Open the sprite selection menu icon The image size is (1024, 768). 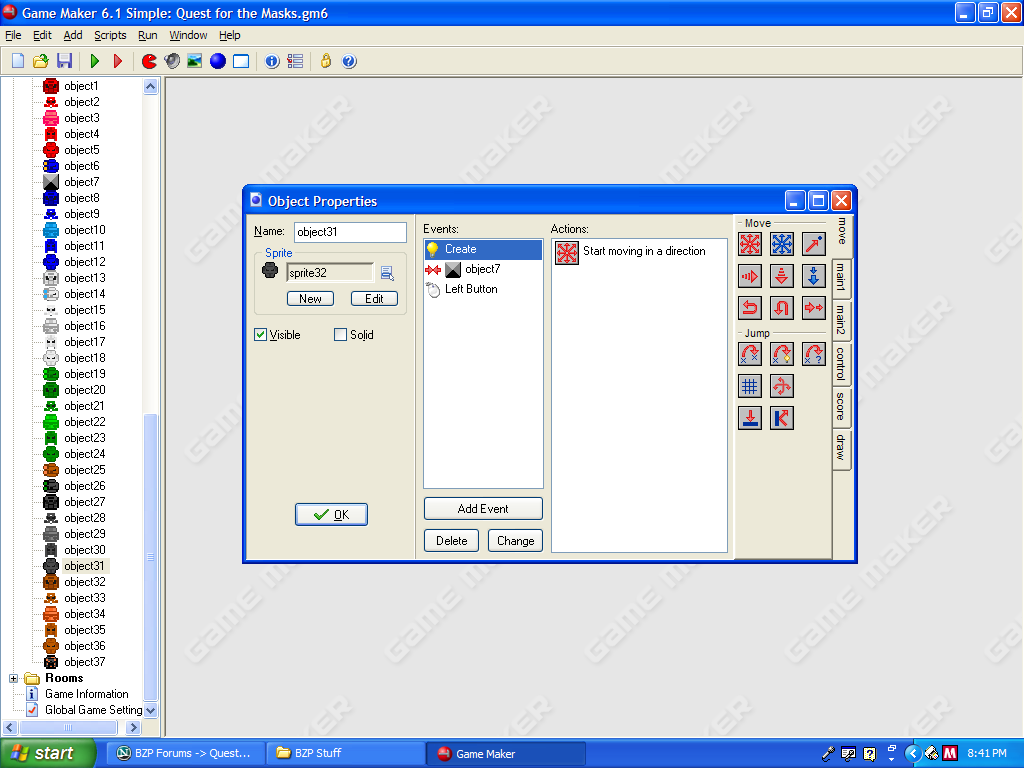pos(387,273)
